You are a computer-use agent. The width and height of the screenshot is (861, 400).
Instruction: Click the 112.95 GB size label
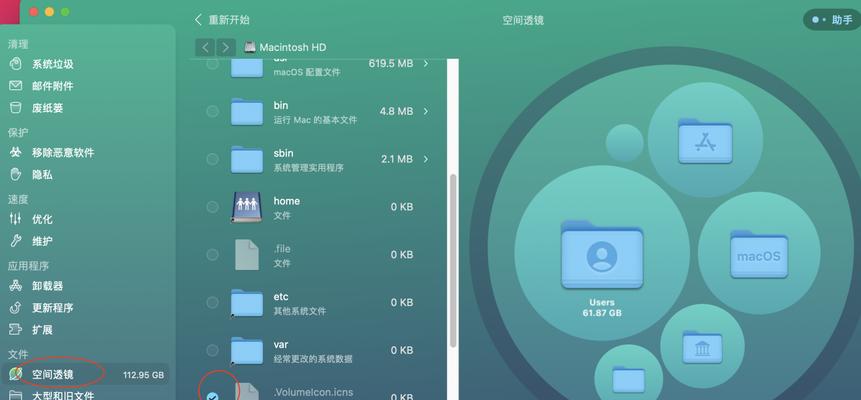click(143, 375)
